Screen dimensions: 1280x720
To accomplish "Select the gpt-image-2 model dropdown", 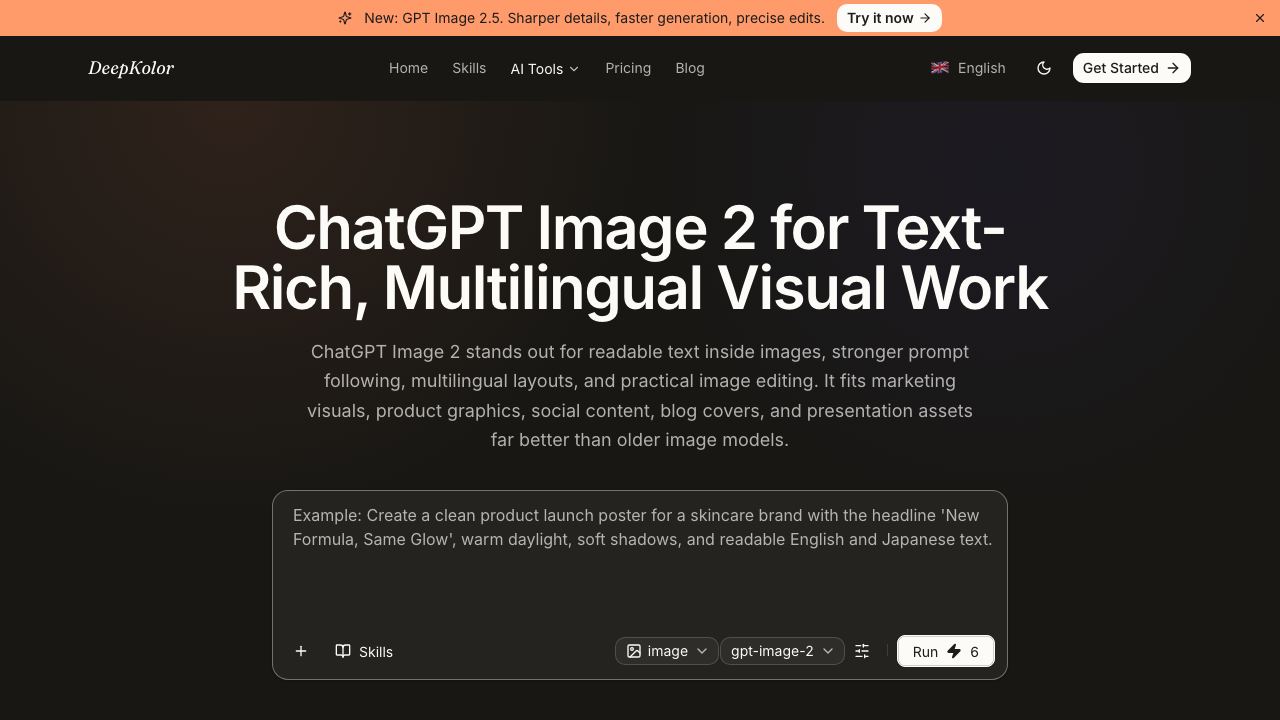I will tap(782, 651).
